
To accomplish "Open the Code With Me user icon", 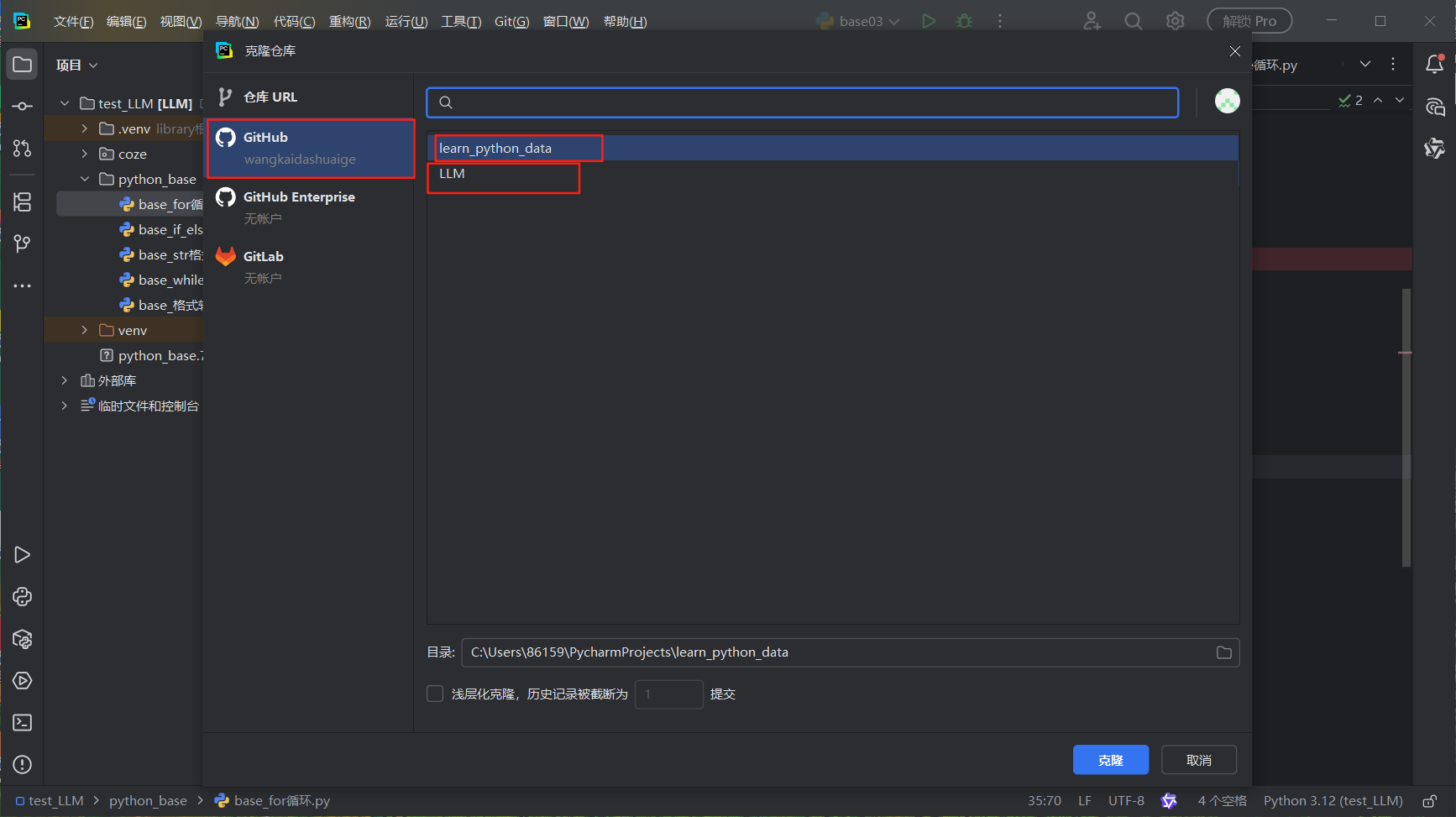I will (x=1092, y=21).
